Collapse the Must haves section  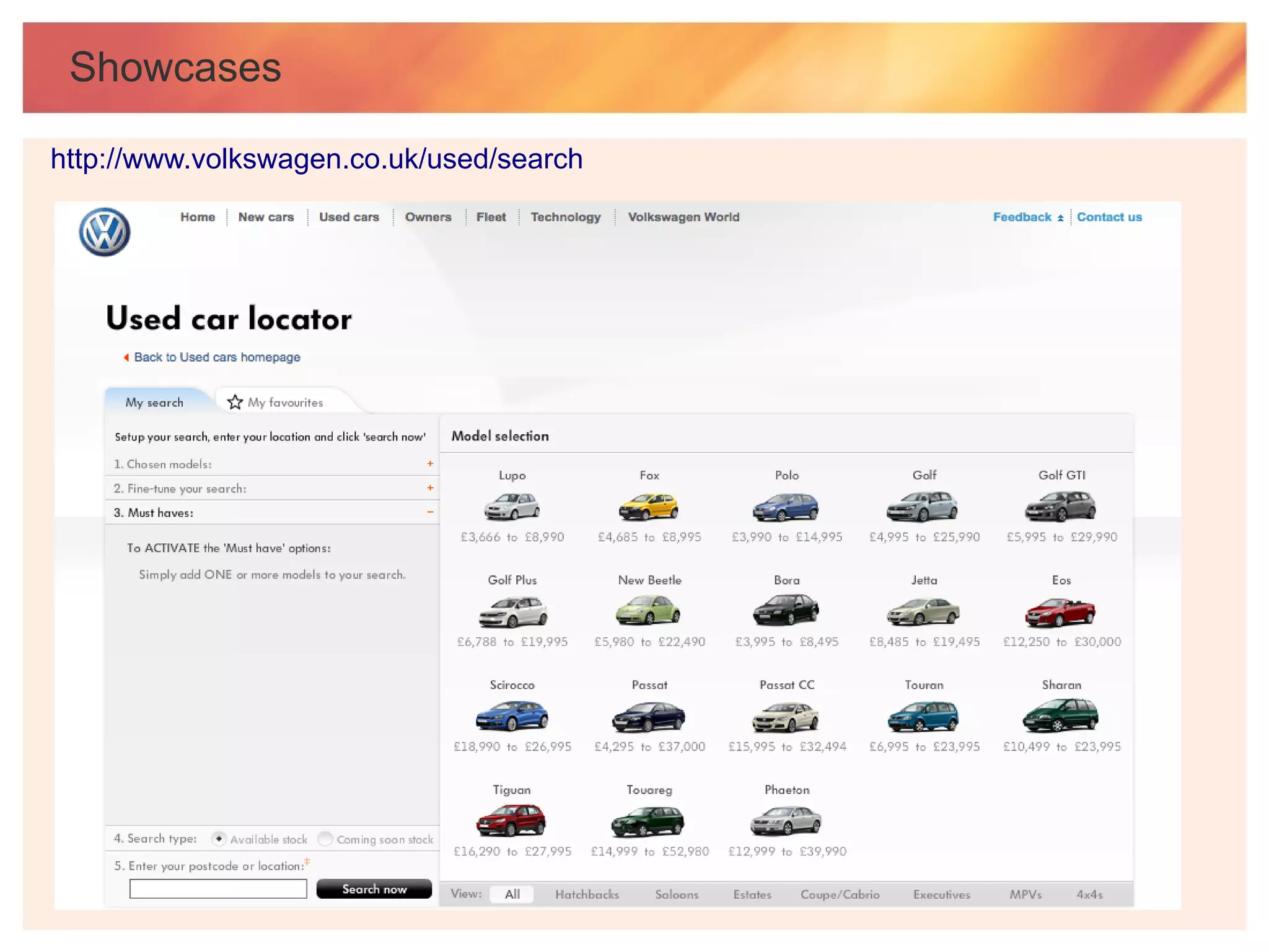coord(430,512)
